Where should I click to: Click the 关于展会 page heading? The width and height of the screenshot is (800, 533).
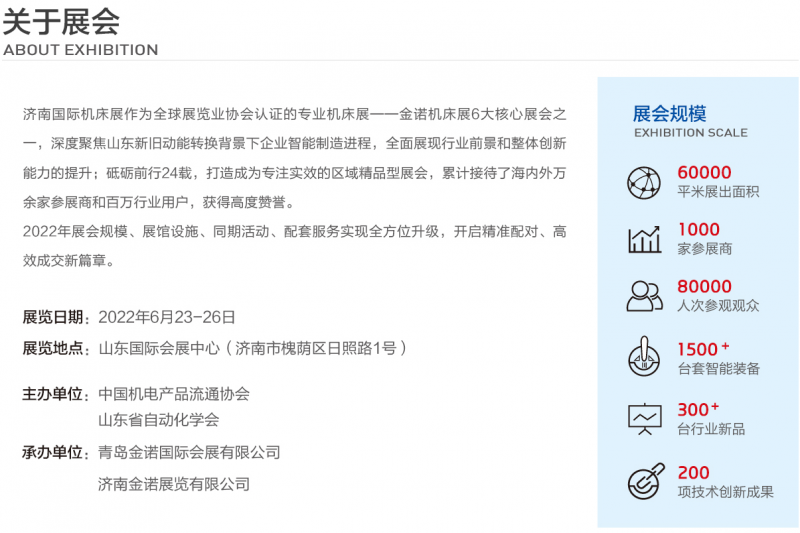[x=61, y=20]
